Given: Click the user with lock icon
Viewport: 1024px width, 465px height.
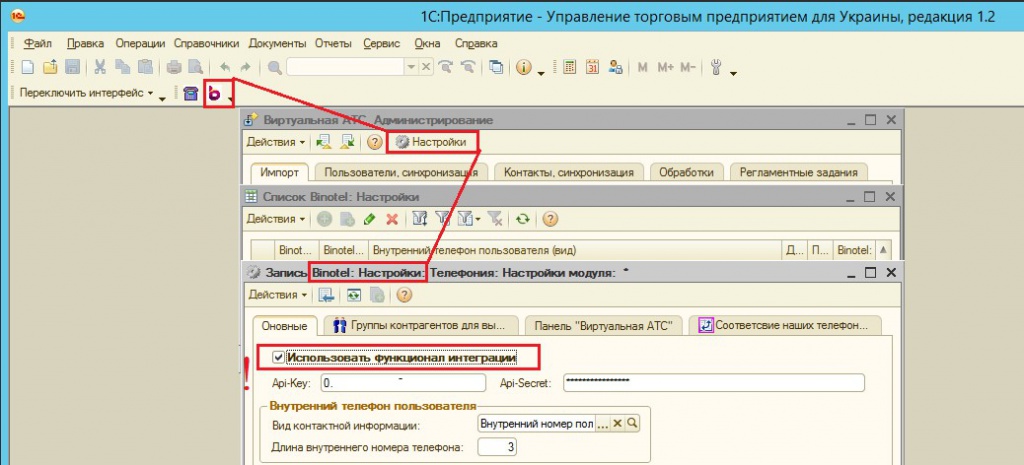Looking at the screenshot, I should (x=615, y=67).
